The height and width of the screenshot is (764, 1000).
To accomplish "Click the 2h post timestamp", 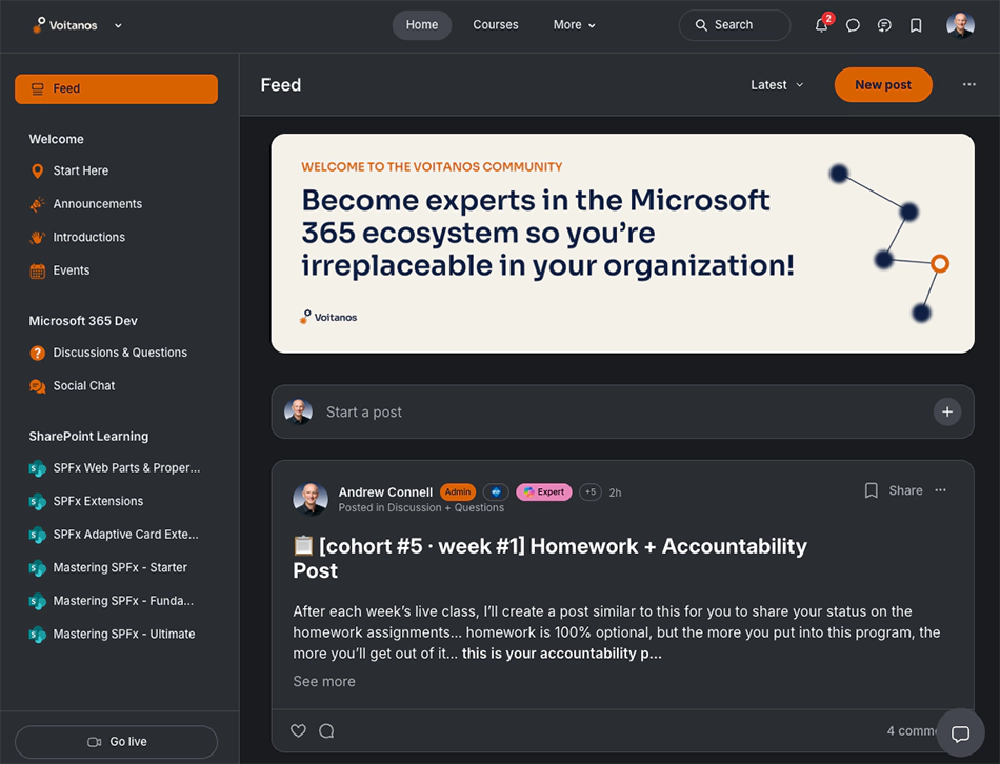I will point(615,492).
